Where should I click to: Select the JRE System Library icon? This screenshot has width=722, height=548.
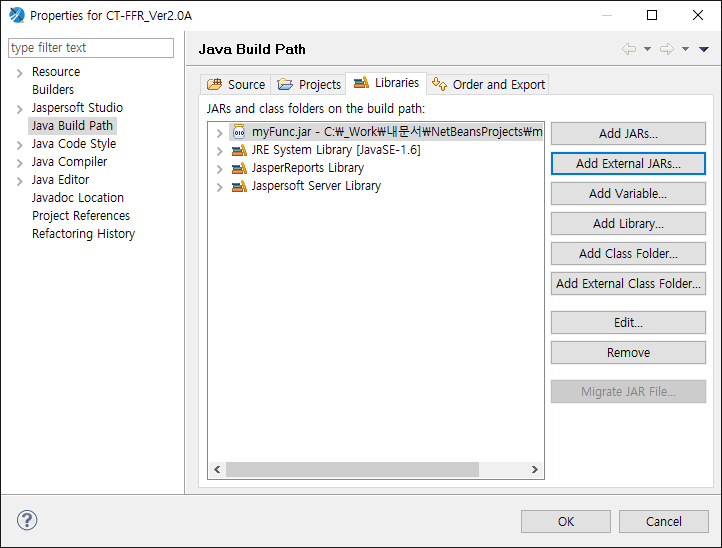pos(239,150)
